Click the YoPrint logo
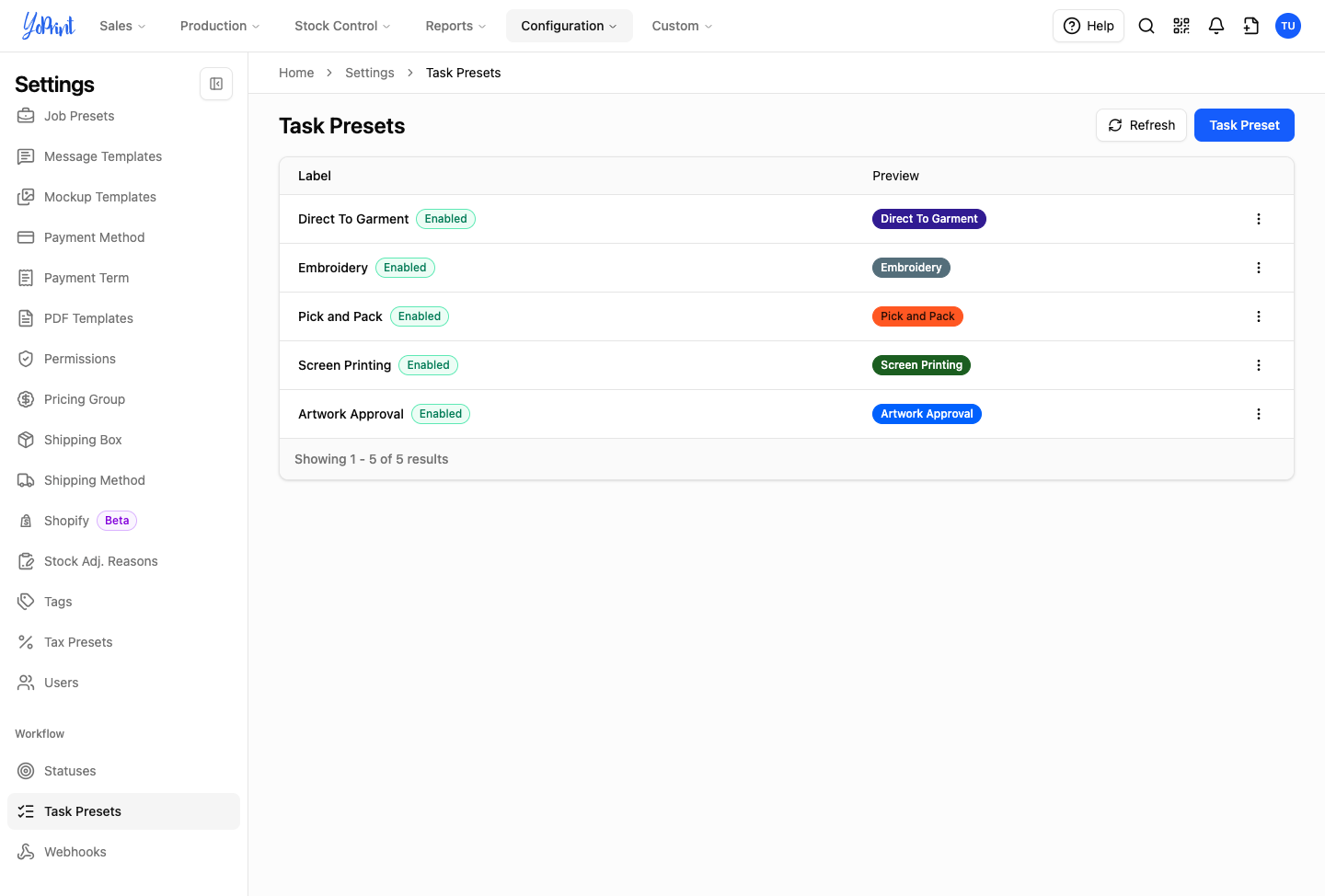 [x=49, y=26]
